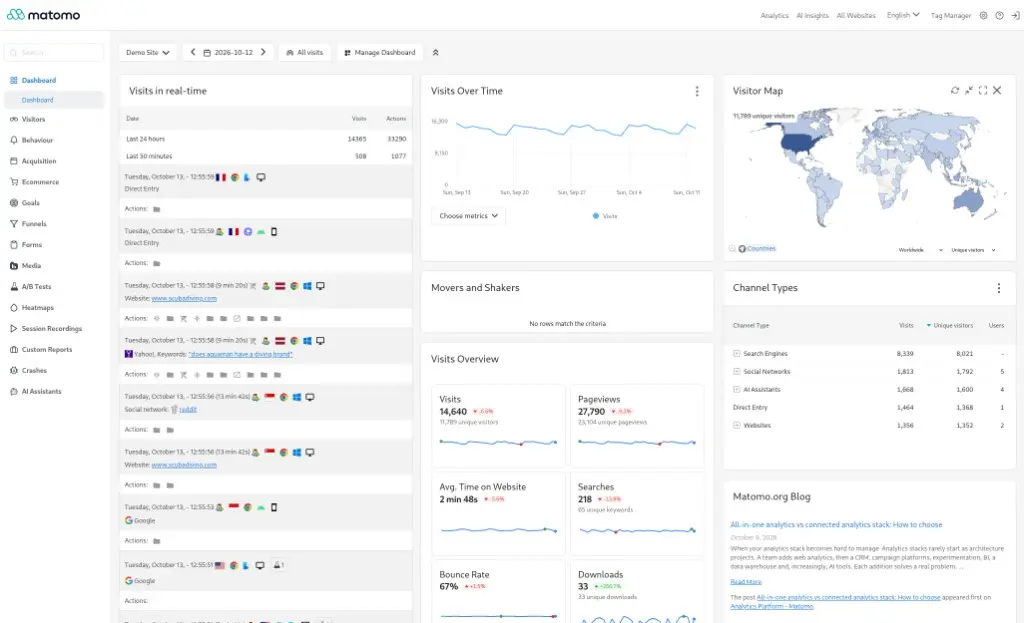Click the Manage Dashboard button
The image size is (1024, 623).
tap(380, 52)
